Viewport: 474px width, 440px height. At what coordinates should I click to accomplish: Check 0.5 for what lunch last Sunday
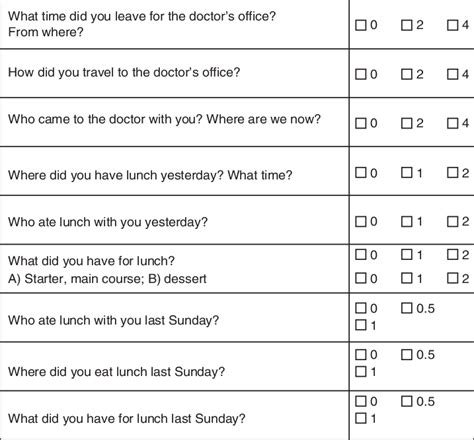pos(407,401)
